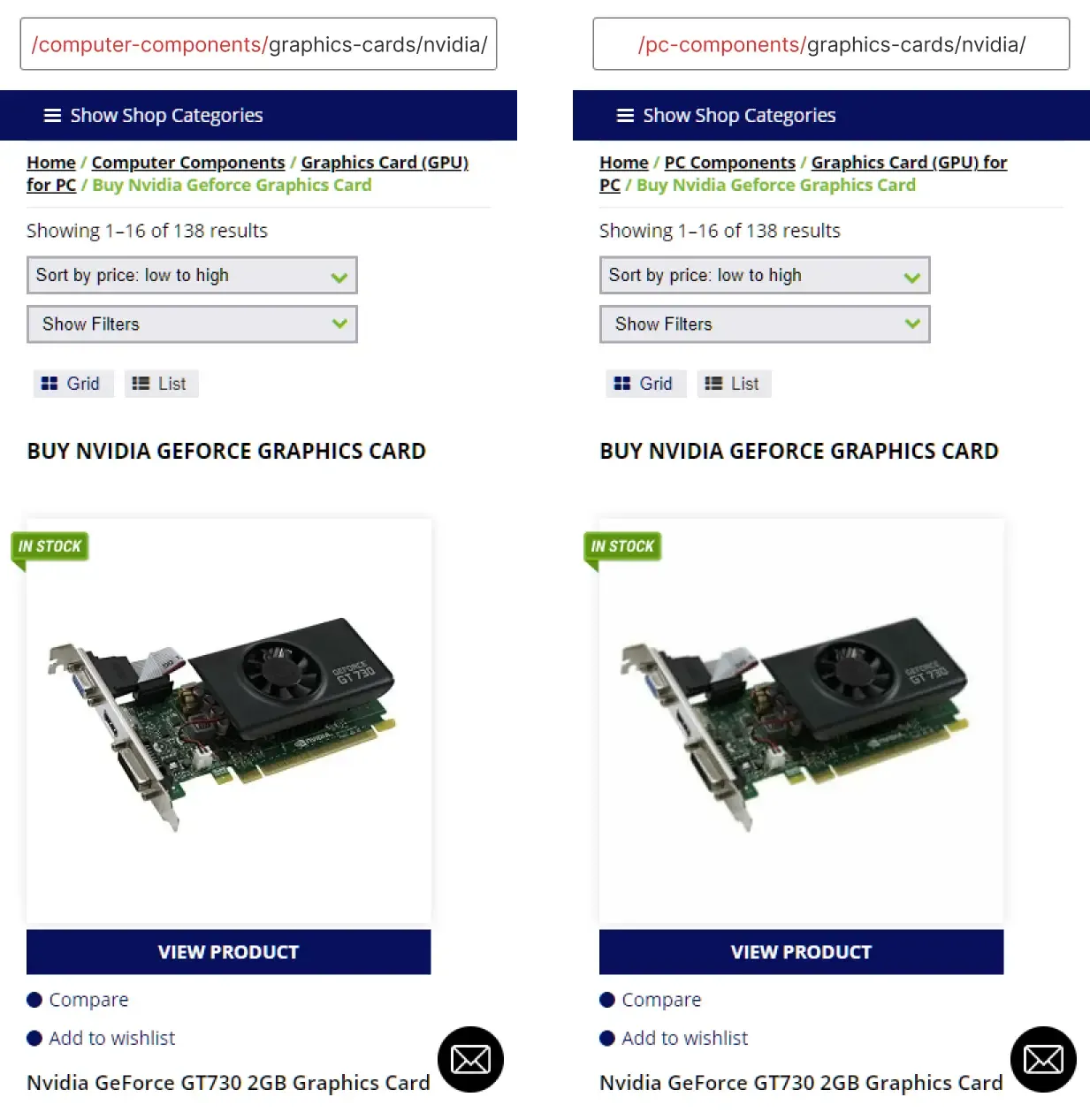Open the Computer Components breadcrumb link
Screen dimensions: 1090x1120
point(188,163)
